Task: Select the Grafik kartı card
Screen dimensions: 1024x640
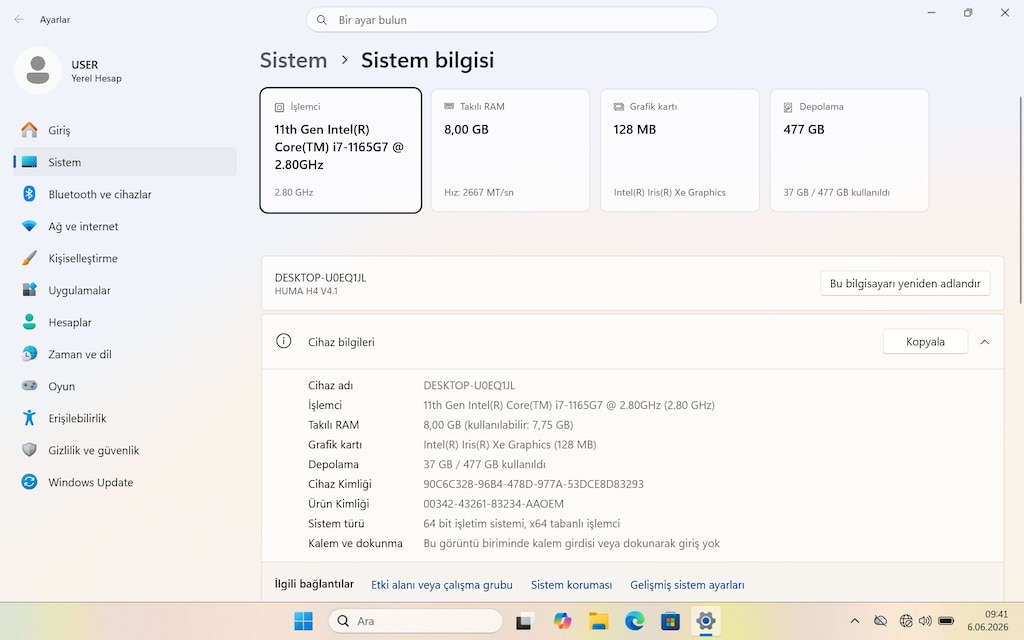Action: point(680,150)
